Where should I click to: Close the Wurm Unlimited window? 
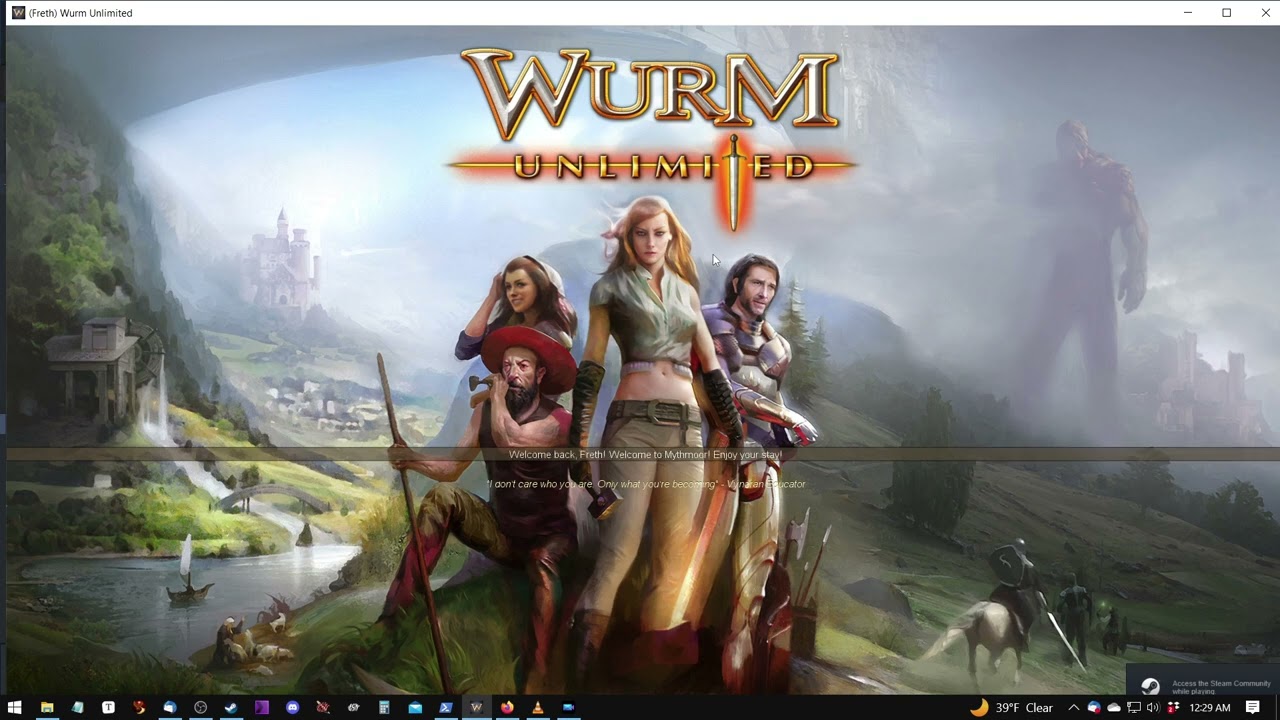coord(1265,13)
